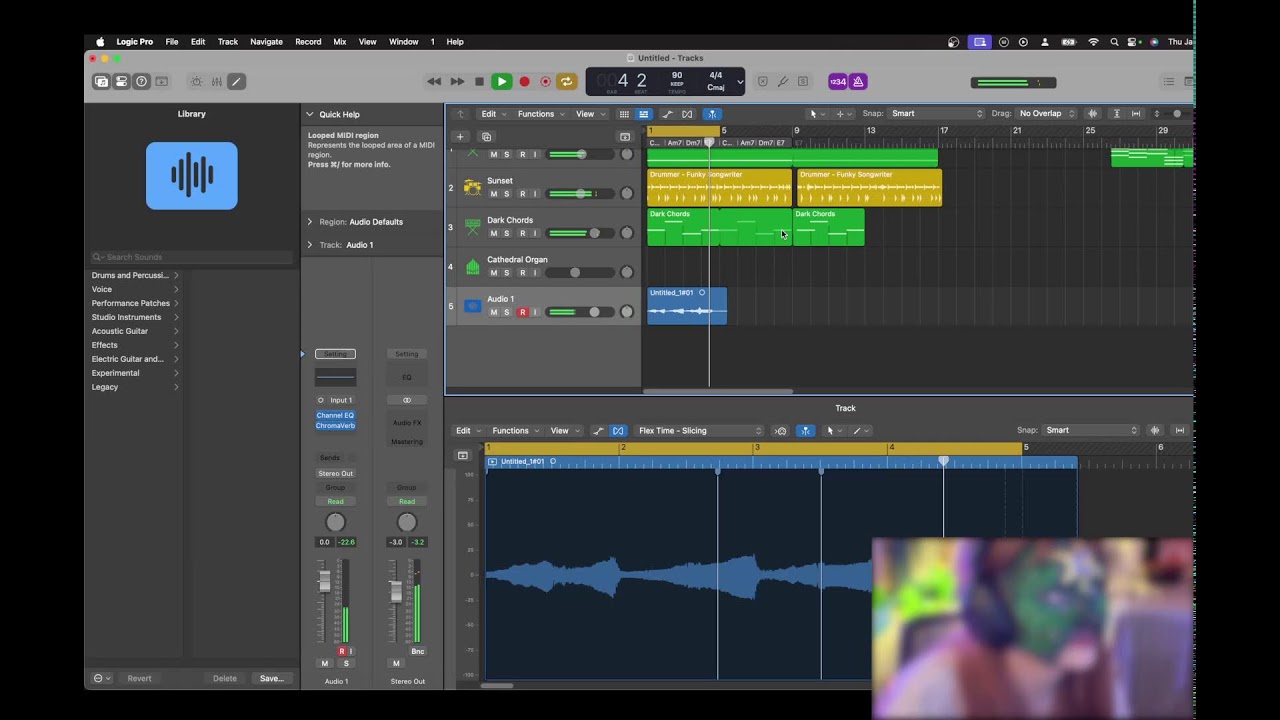Open the Mixer faders icon

pos(216,82)
